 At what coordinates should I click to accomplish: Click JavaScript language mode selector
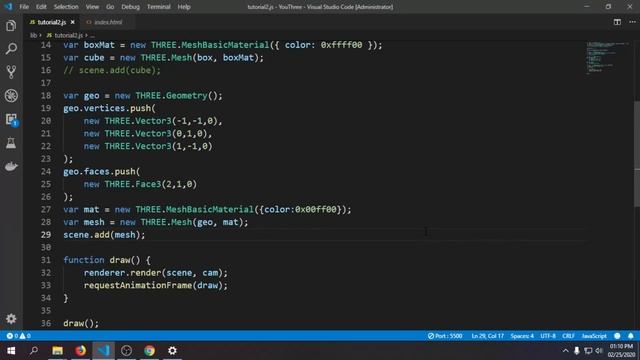coord(594,336)
